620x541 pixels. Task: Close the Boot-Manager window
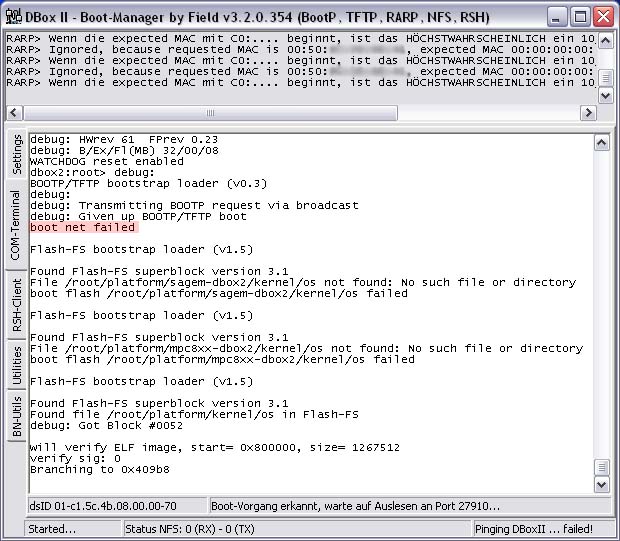(604, 17)
